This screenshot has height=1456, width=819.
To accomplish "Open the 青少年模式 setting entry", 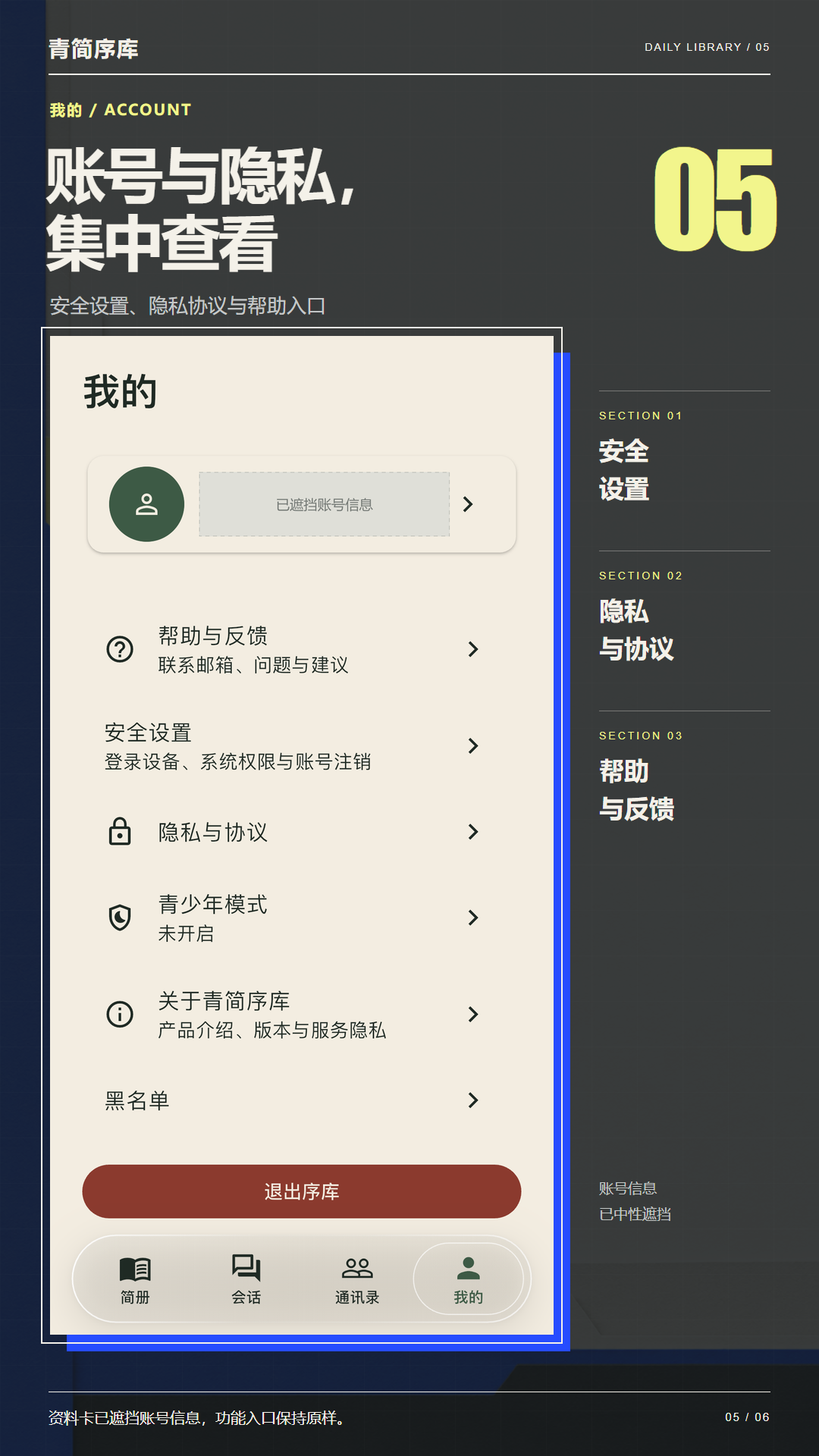I will [302, 918].
